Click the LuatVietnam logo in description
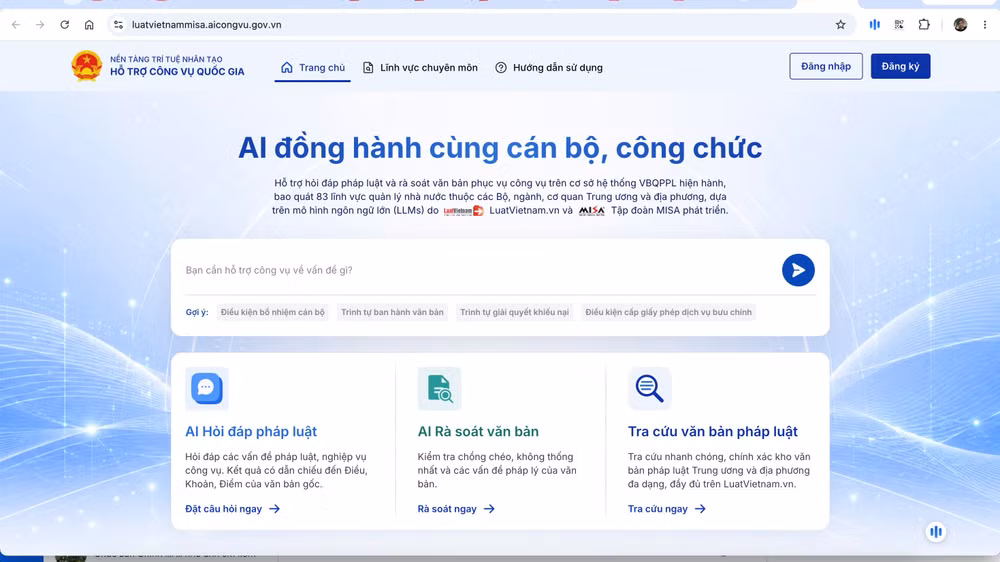This screenshot has height=562, width=1000. point(464,211)
